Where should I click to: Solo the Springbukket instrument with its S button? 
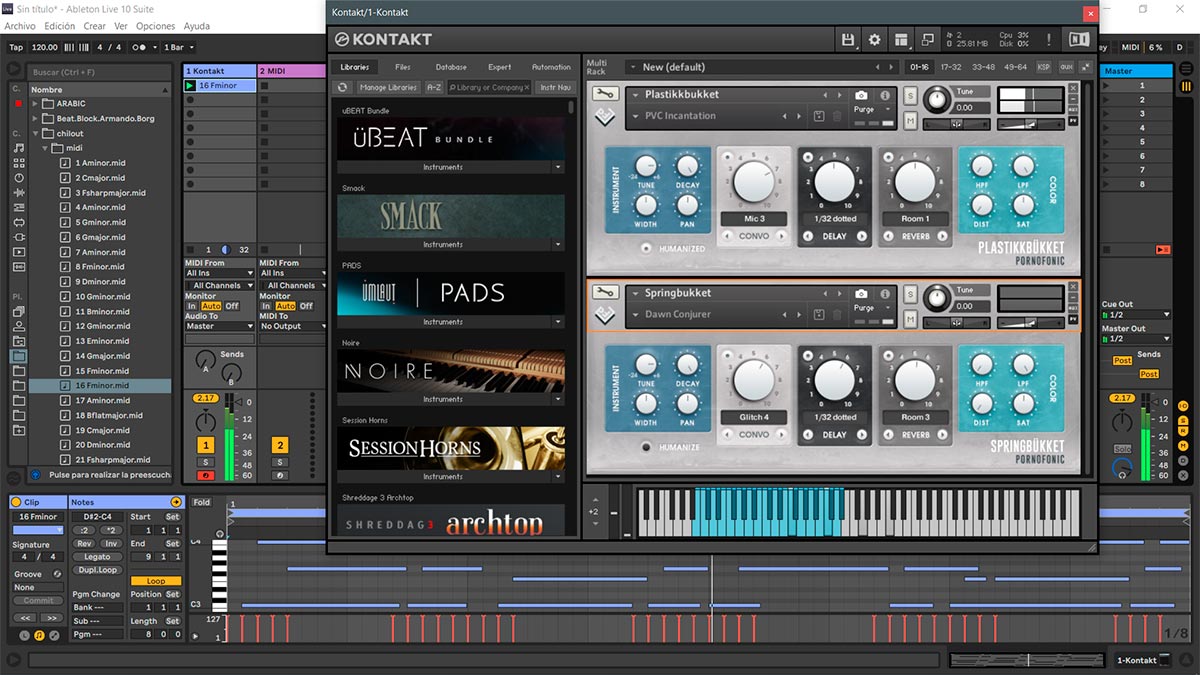[x=911, y=294]
